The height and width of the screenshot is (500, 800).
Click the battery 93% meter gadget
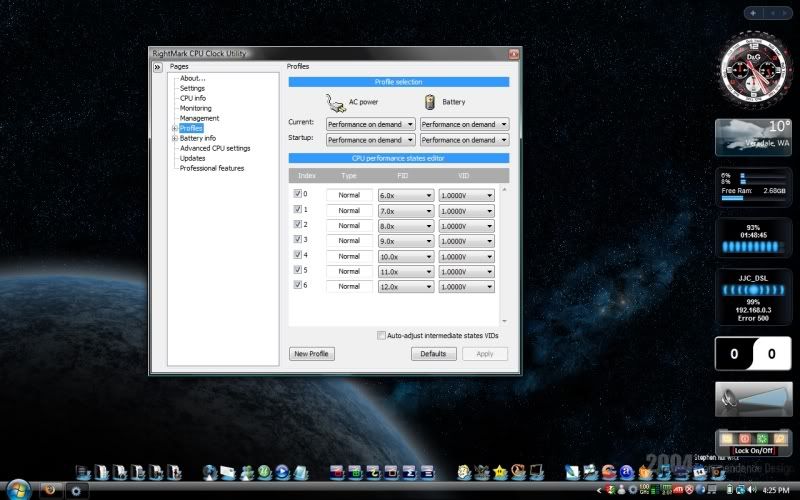[753, 239]
